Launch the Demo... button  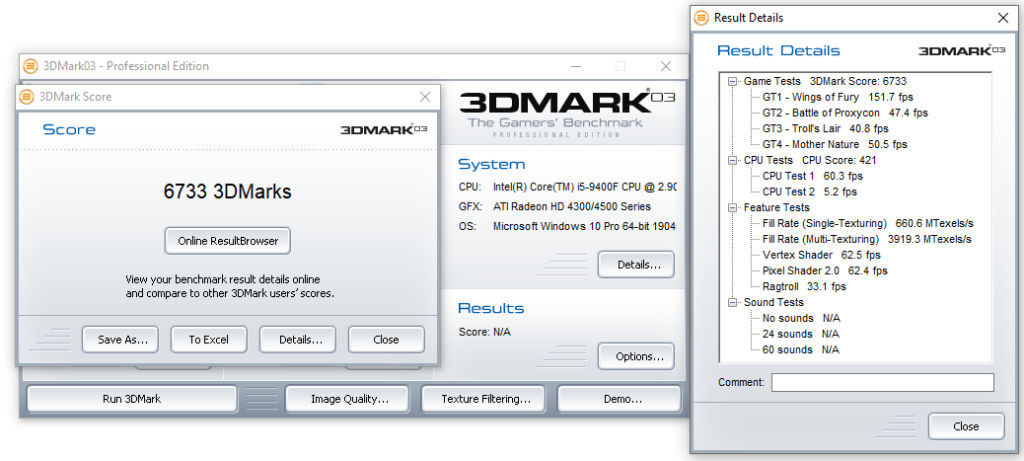(622, 399)
